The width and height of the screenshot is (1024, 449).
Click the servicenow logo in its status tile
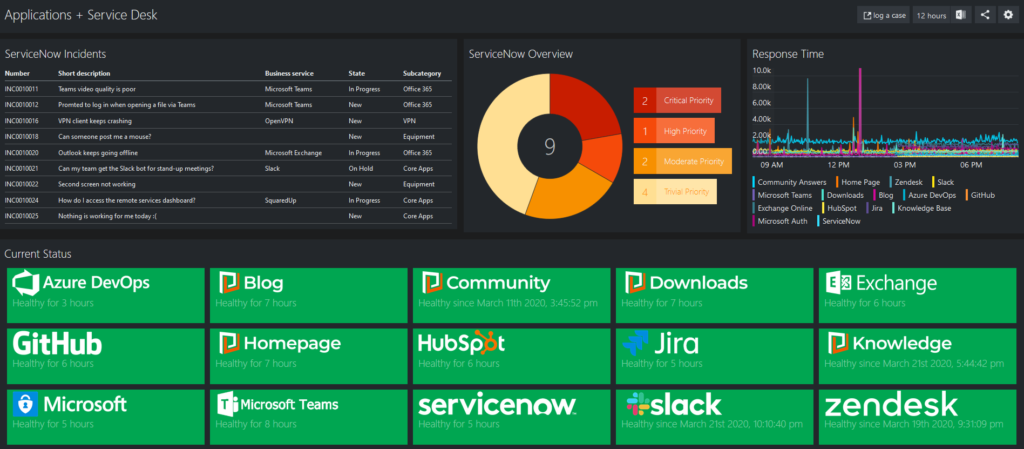point(497,404)
